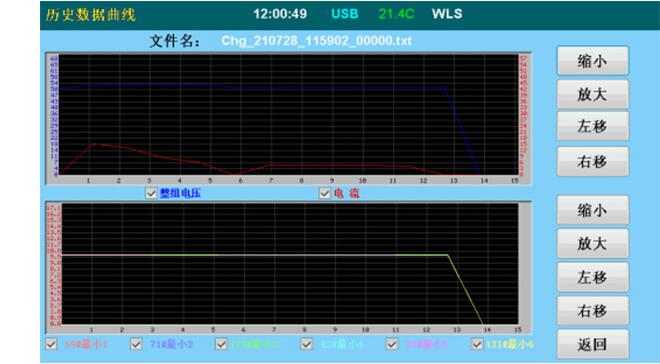Shift upper chart with 左移 button

click(593, 126)
